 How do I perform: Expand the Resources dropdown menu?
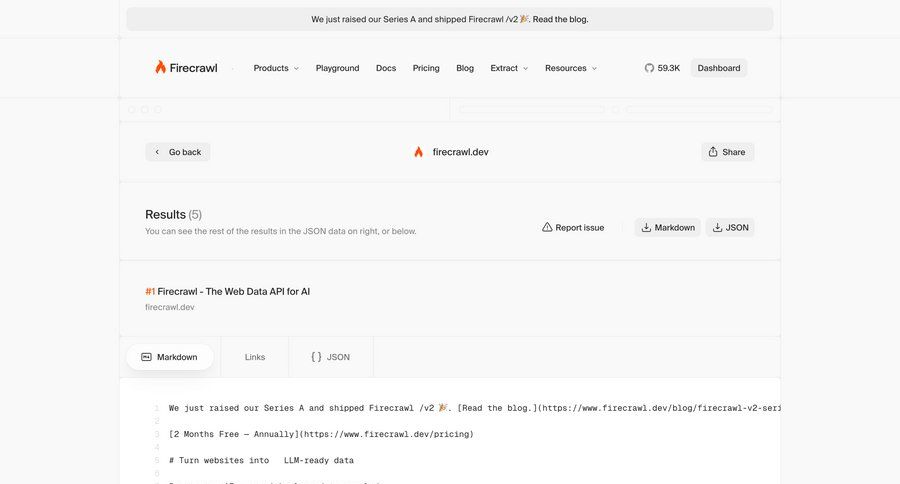point(570,68)
